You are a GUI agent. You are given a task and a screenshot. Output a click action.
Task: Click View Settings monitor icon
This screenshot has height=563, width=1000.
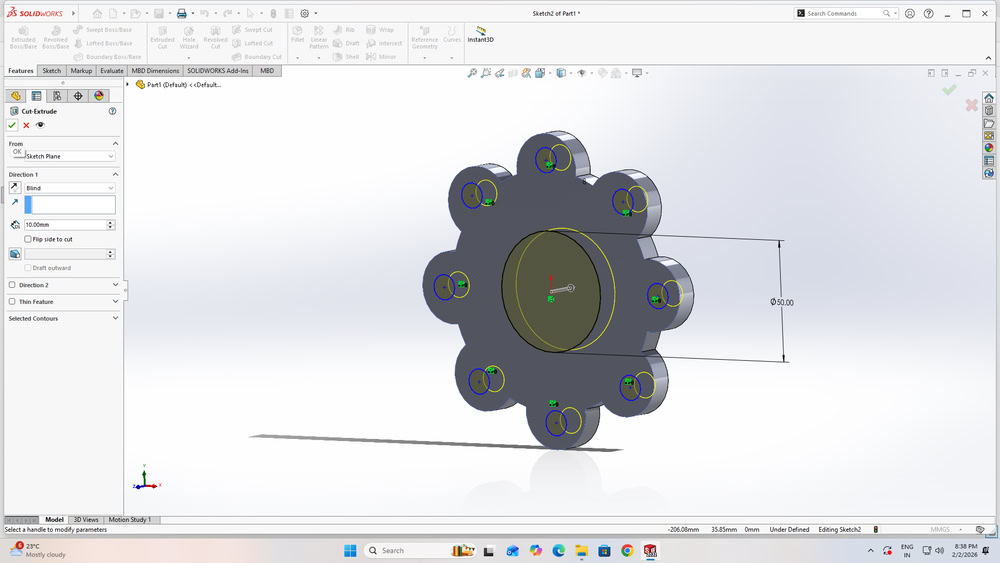click(636, 73)
